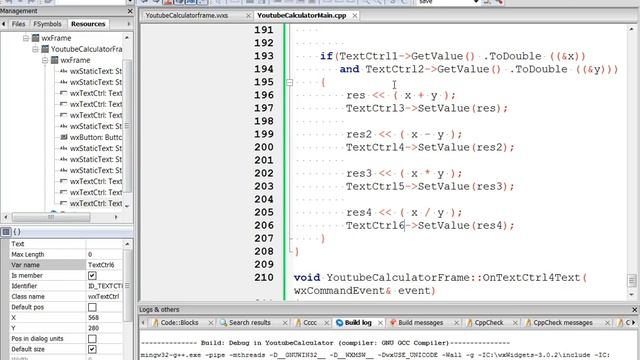Image resolution: width=640 pixels, height=360 pixels.
Task: Click line number 199 in the gutter
Action: point(264,134)
